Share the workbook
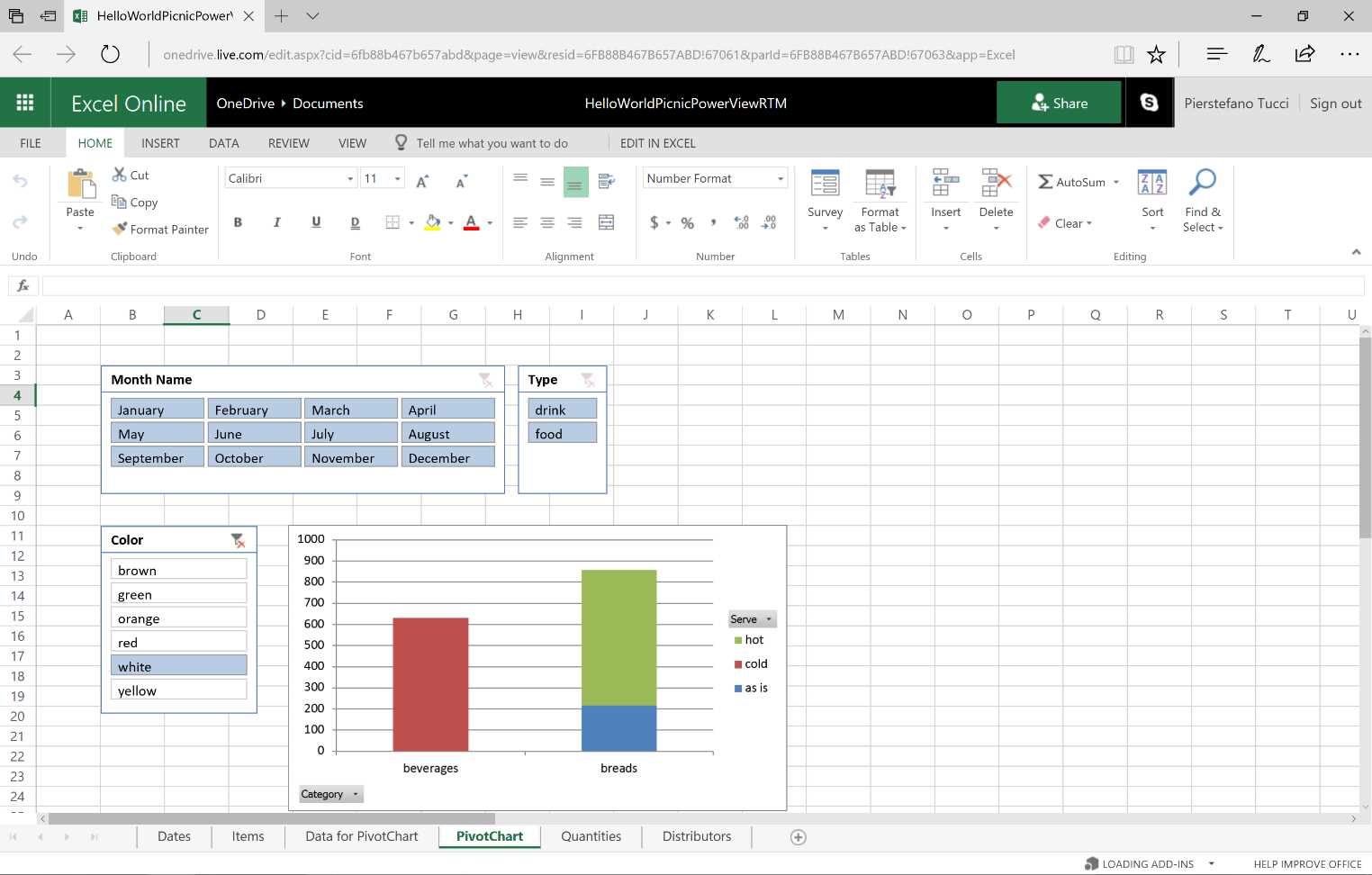The width and height of the screenshot is (1372, 875). tap(1060, 102)
